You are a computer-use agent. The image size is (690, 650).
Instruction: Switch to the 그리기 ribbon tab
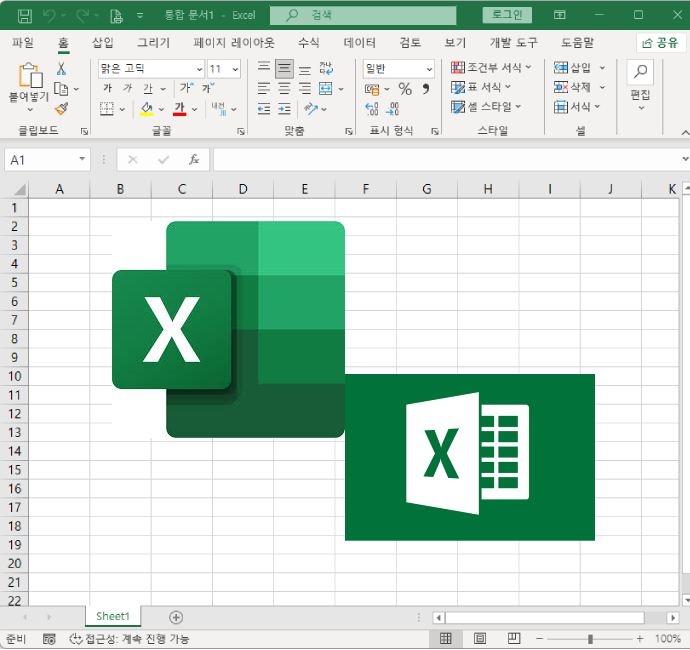tap(153, 43)
